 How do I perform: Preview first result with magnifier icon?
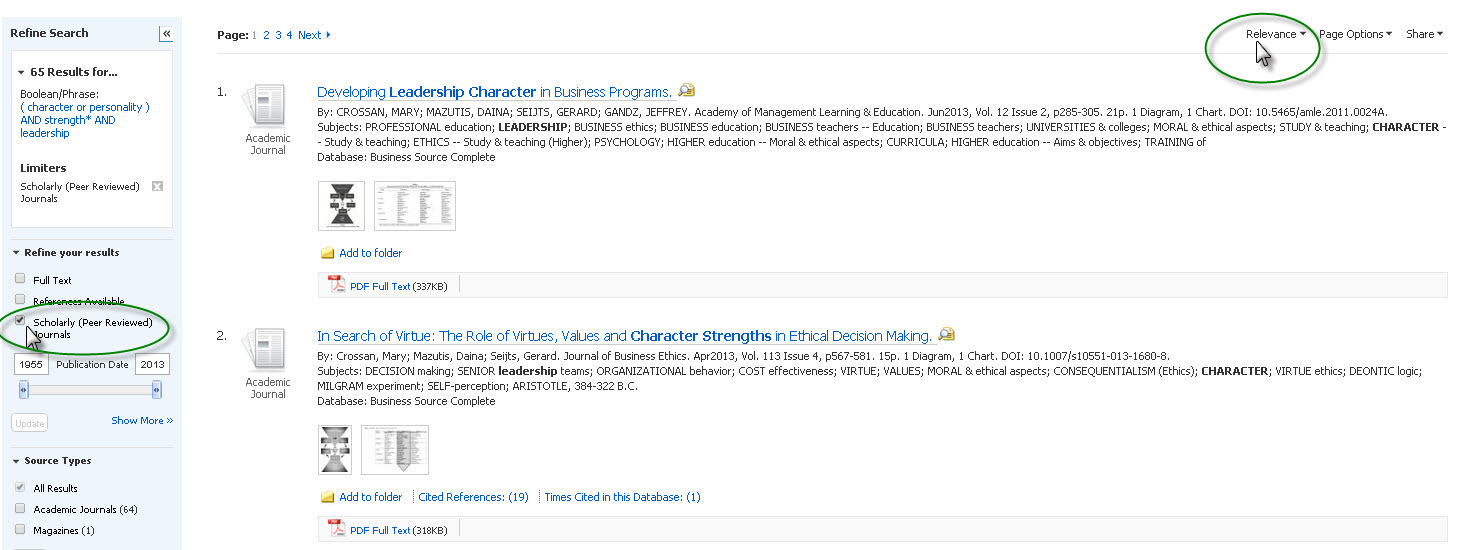pyautogui.click(x=686, y=91)
